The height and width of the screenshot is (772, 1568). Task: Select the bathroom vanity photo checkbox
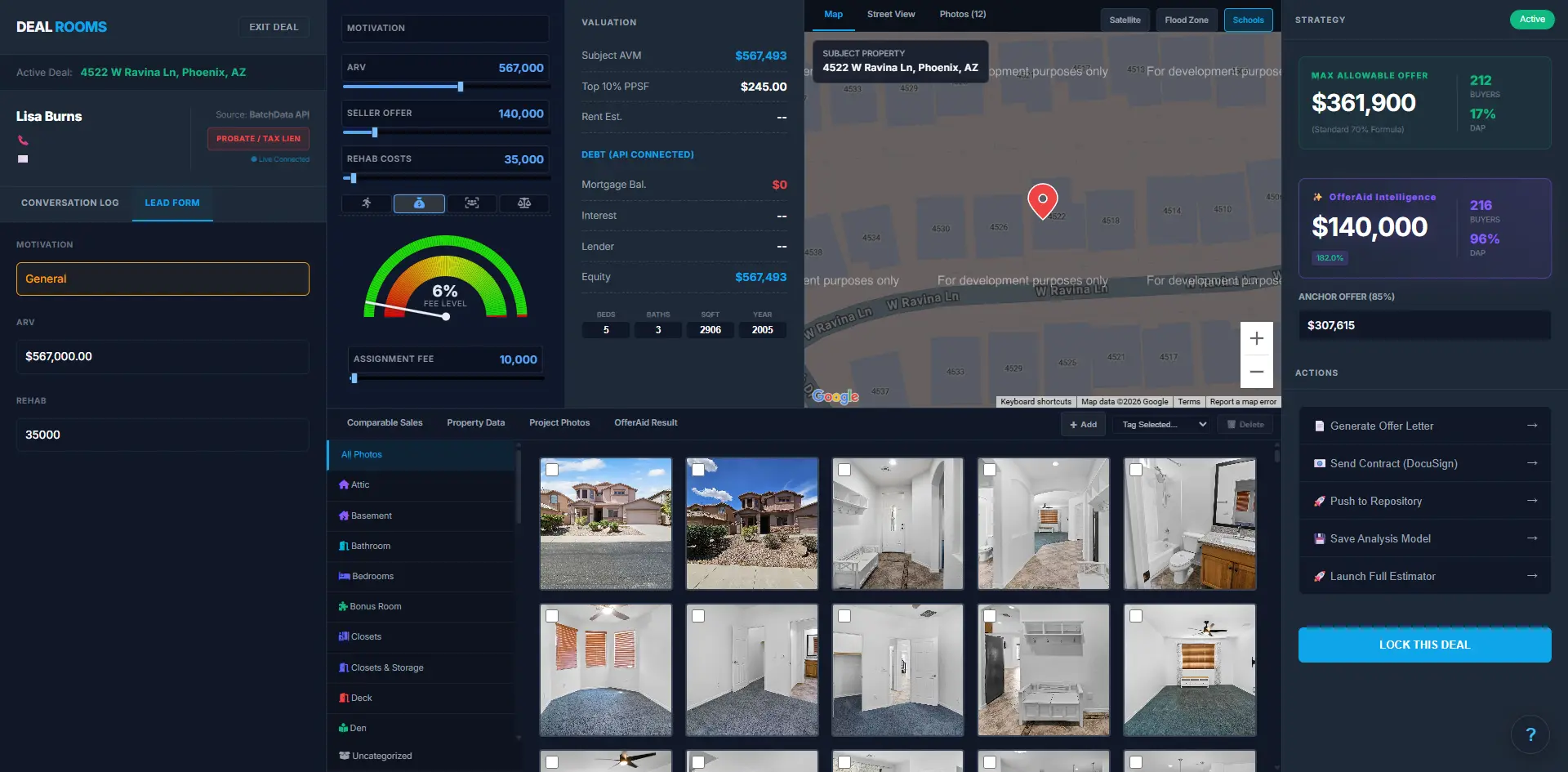(1136, 470)
